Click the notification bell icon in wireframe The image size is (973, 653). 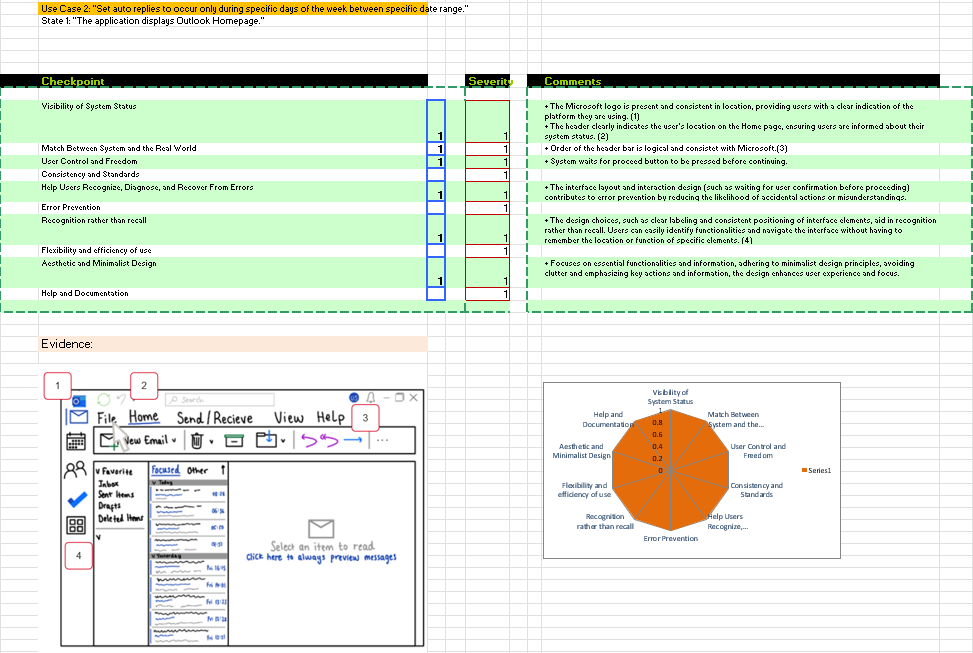(370, 397)
